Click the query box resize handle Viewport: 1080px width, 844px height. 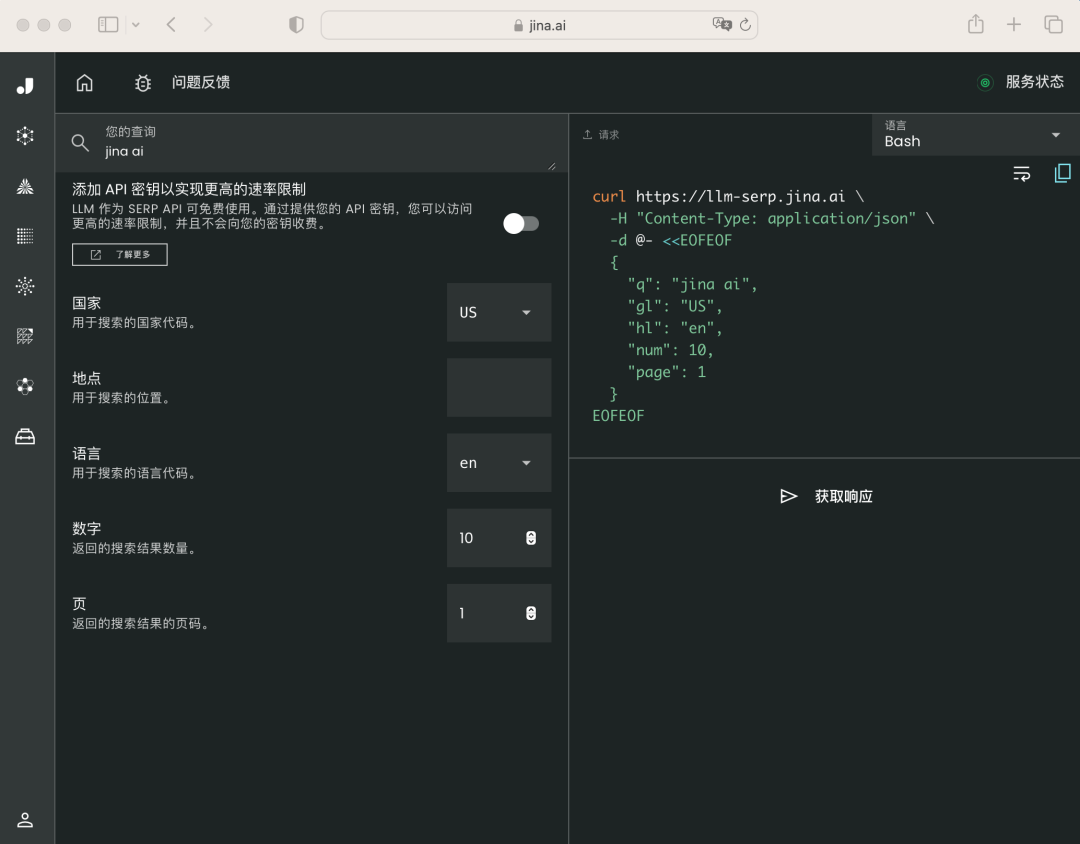pyautogui.click(x=552, y=166)
